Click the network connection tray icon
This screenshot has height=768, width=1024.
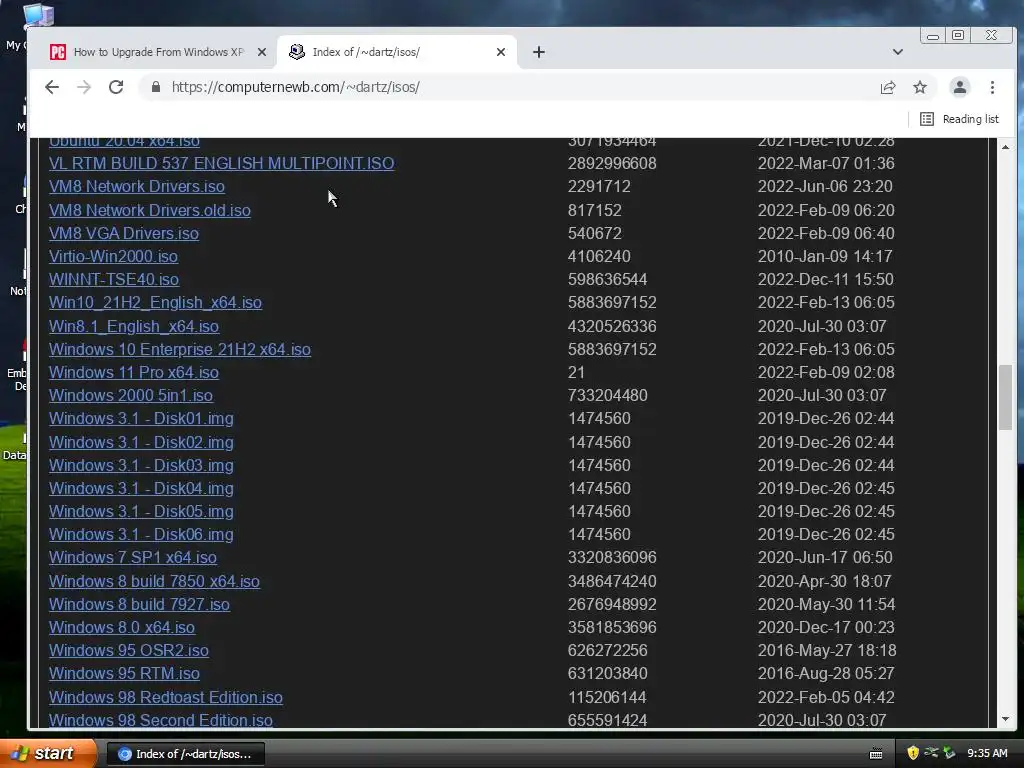click(x=931, y=753)
